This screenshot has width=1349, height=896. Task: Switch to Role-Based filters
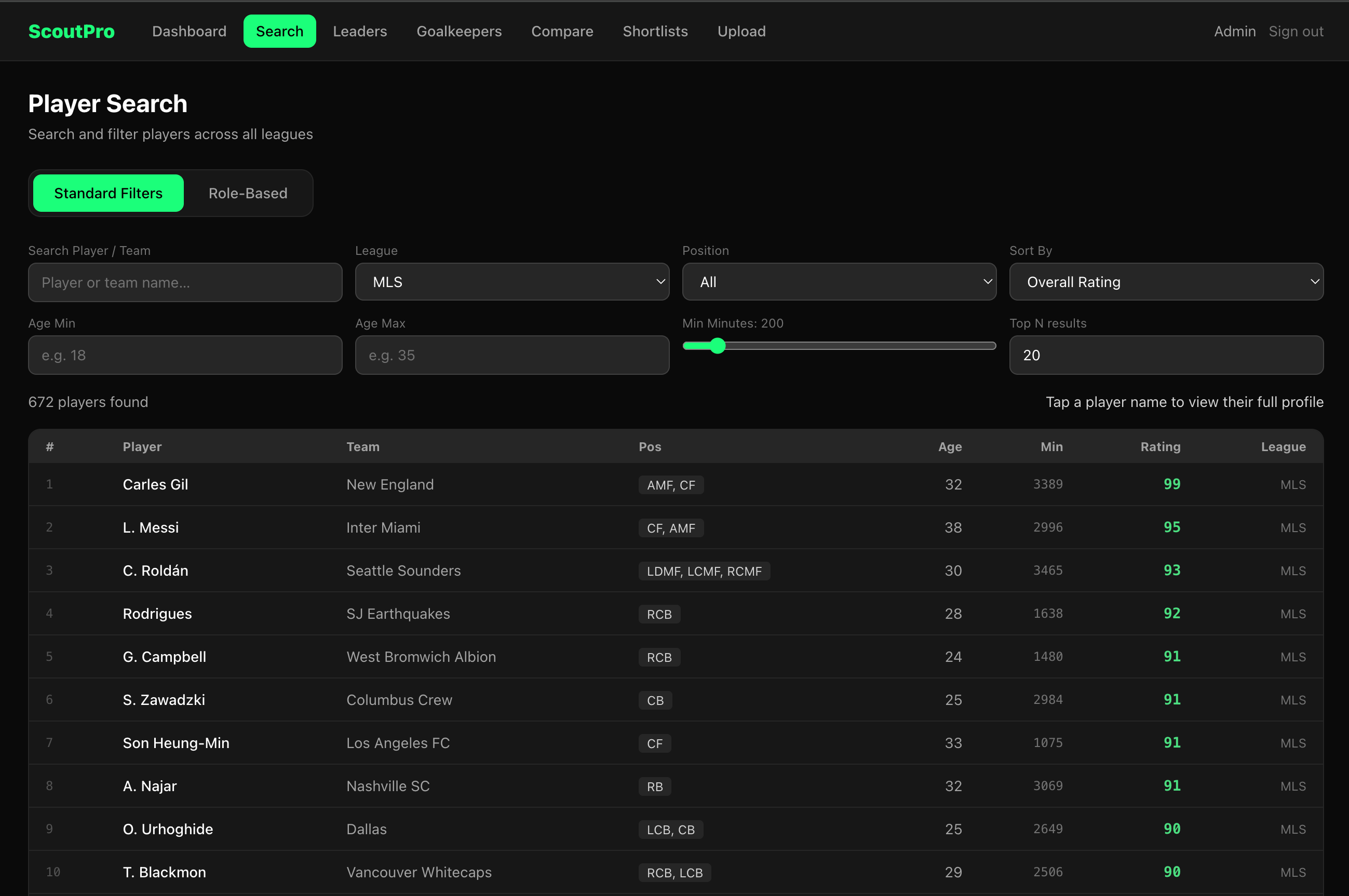click(x=248, y=193)
